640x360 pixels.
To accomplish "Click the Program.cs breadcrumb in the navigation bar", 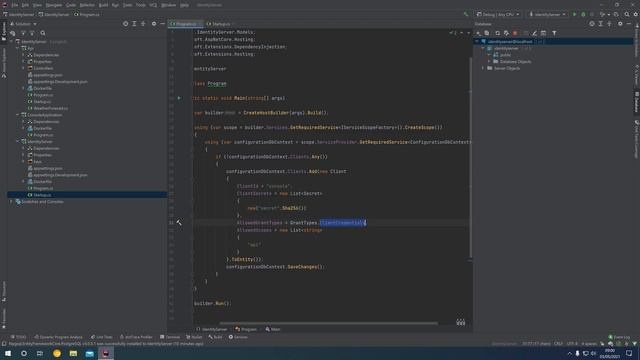I will coord(87,14).
